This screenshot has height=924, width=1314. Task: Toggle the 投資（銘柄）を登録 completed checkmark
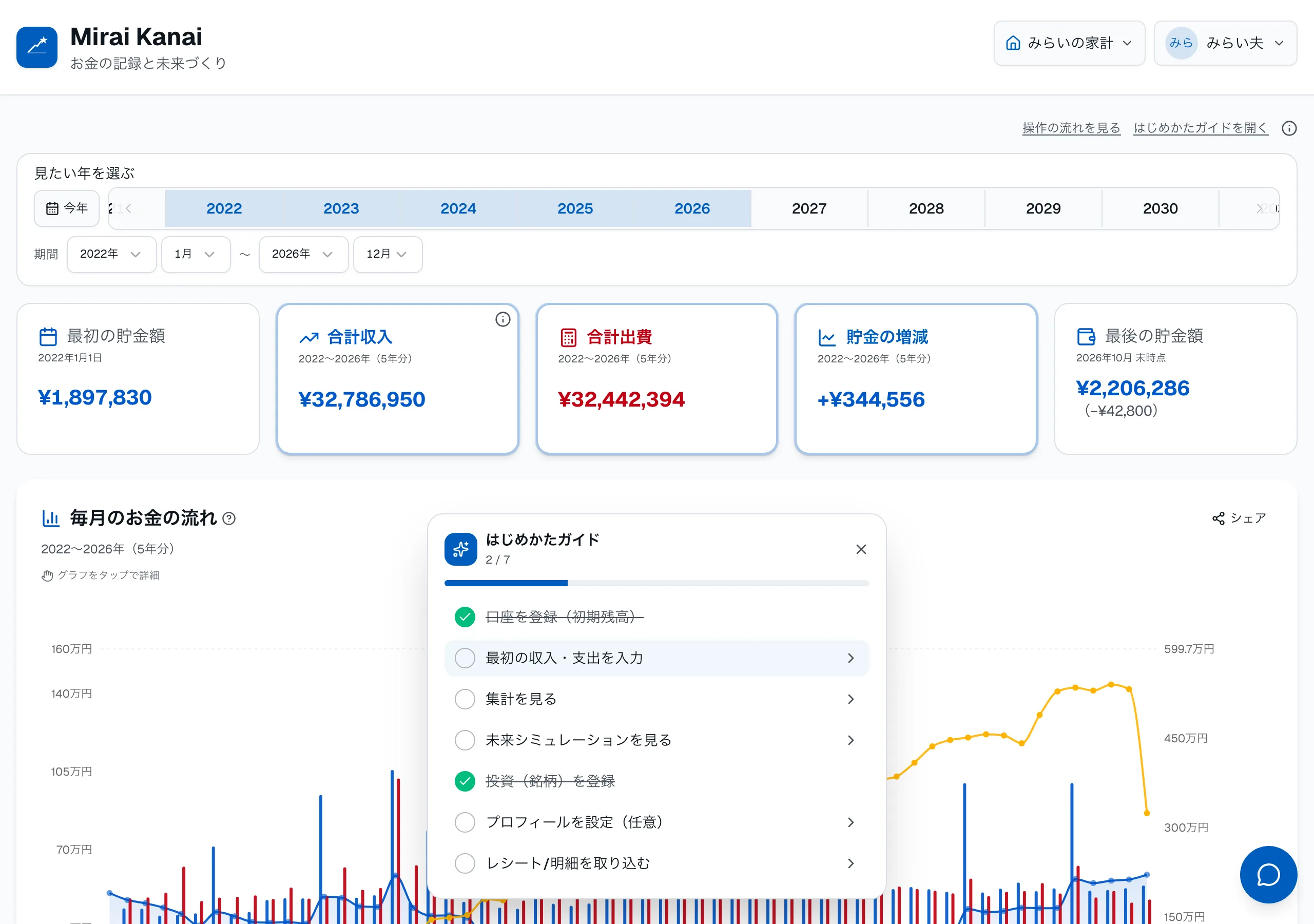tap(465, 781)
